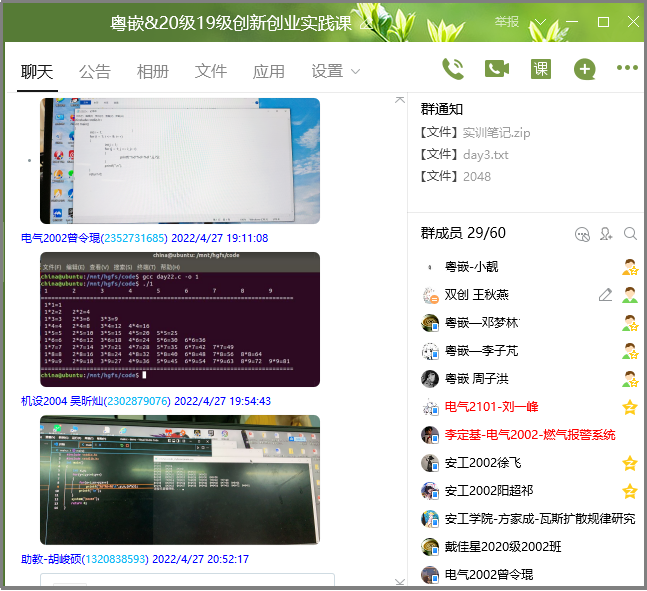
Task: Edit group nickname for 双创 王秋燕
Action: click(605, 295)
